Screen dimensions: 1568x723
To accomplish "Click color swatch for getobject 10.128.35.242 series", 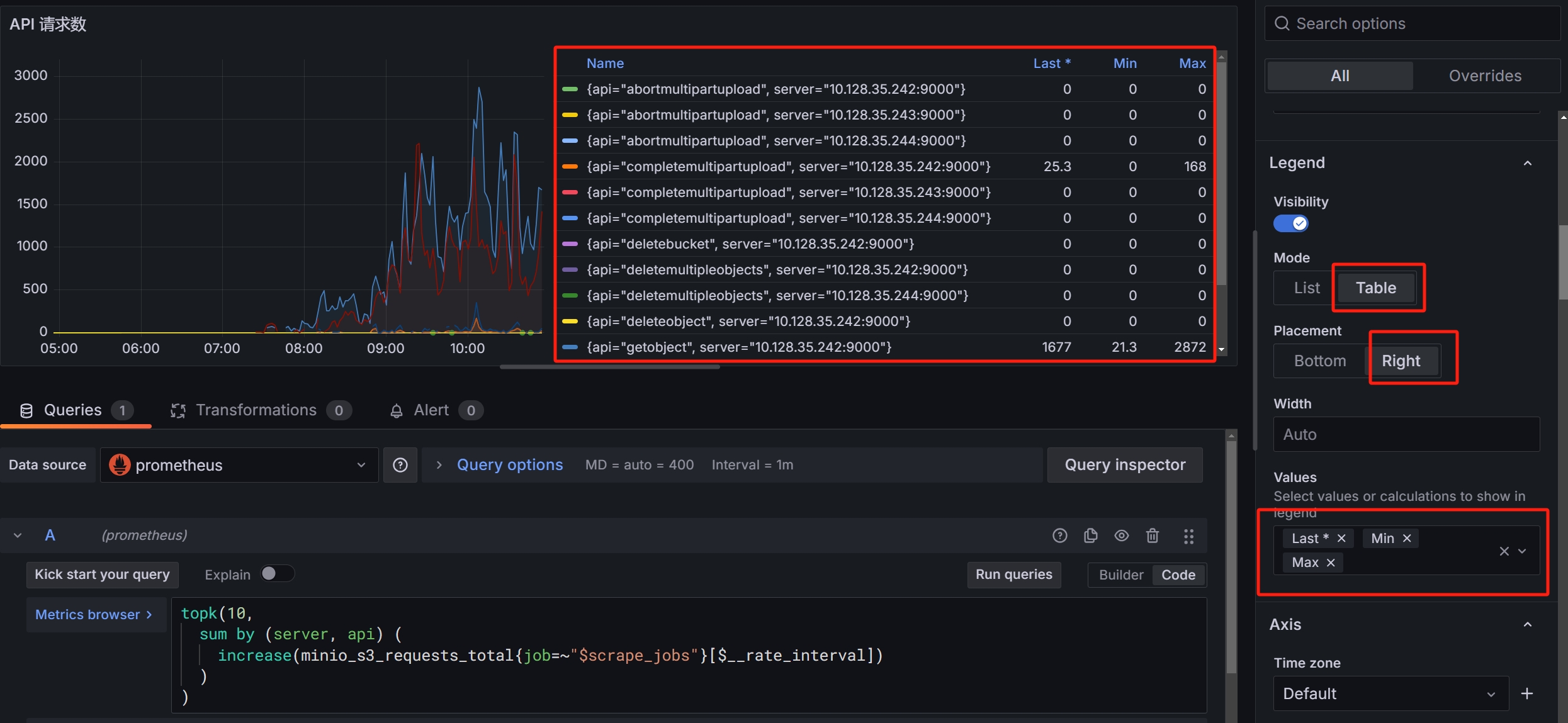I will [570, 347].
